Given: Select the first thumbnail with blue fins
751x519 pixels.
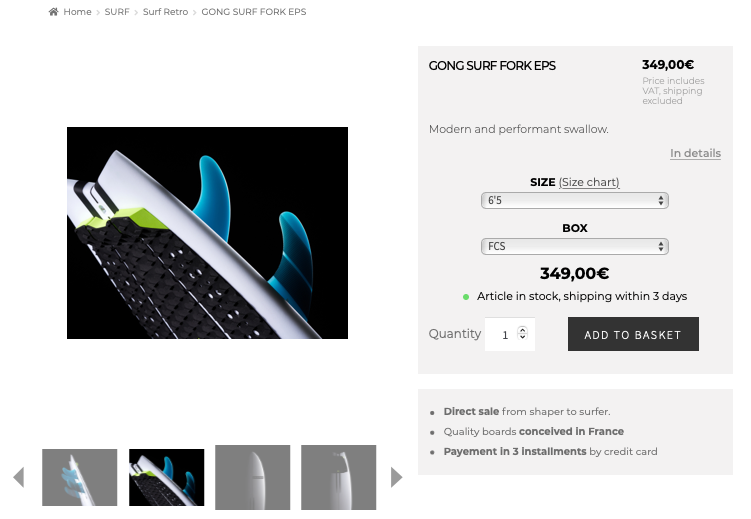Looking at the screenshot, I should 80,477.
